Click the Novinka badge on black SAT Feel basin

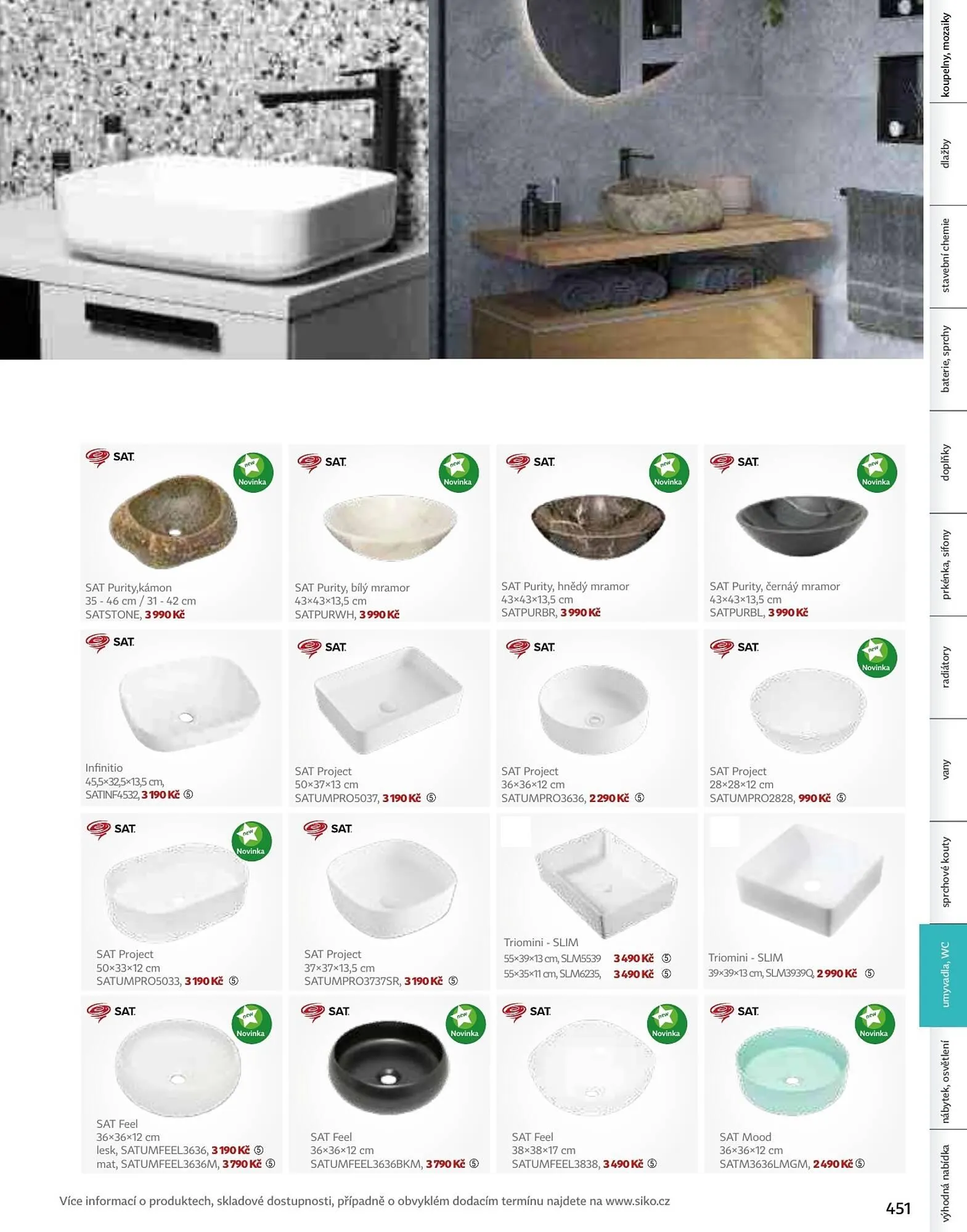pyautogui.click(x=465, y=1024)
